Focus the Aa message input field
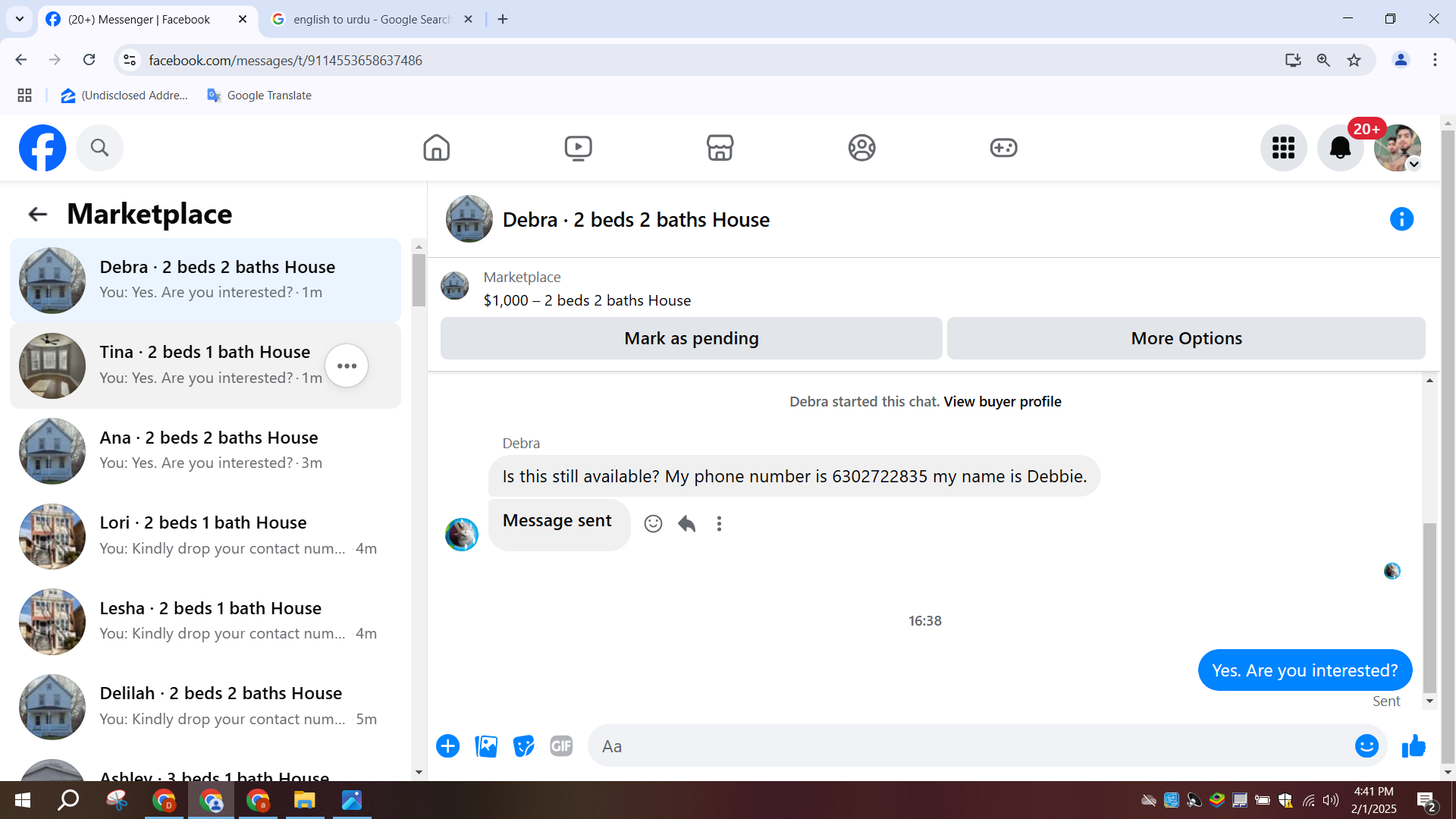The width and height of the screenshot is (1456, 819). click(971, 746)
